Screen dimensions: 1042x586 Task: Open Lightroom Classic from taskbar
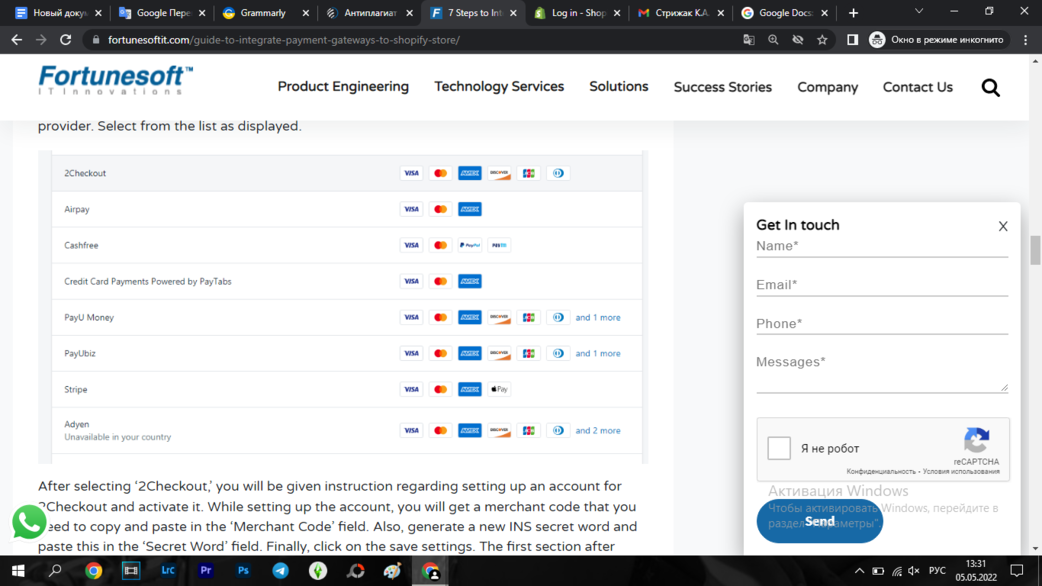[x=168, y=571]
